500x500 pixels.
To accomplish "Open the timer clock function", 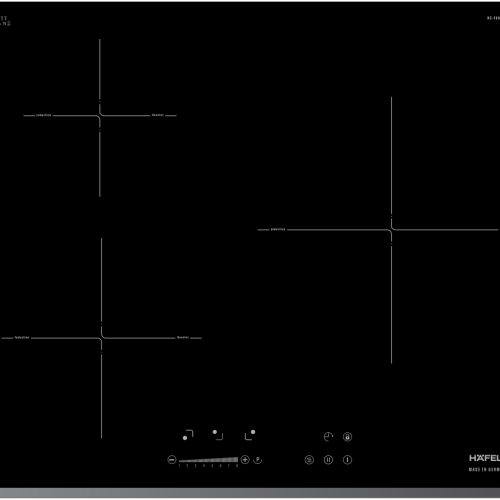I will click(328, 437).
